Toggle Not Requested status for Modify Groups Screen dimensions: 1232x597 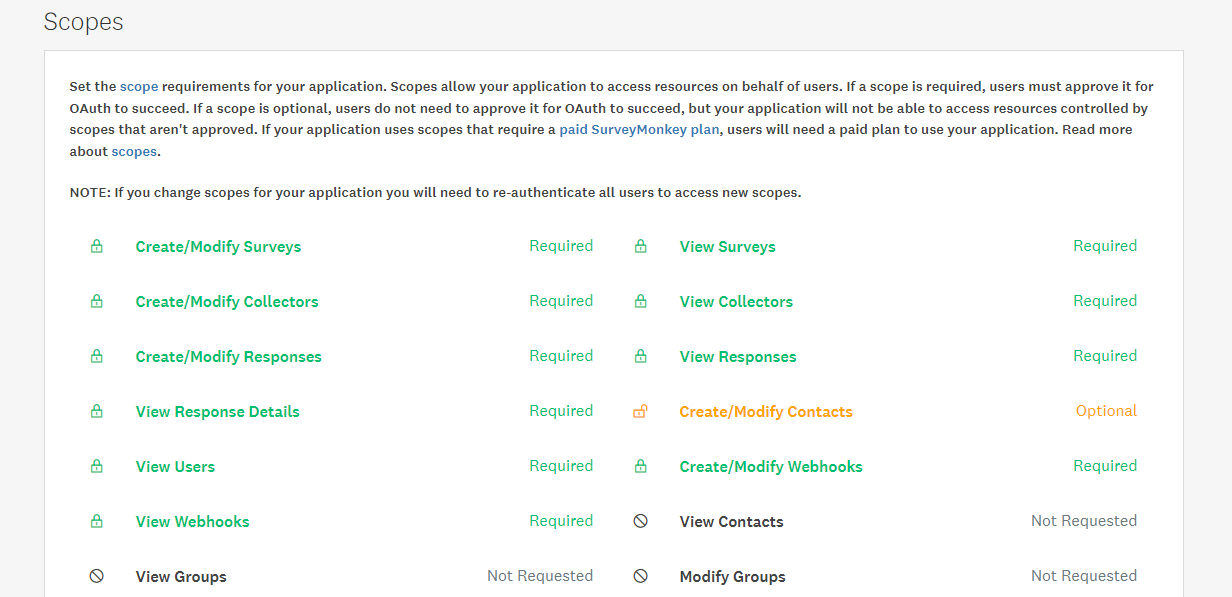(x=1083, y=576)
